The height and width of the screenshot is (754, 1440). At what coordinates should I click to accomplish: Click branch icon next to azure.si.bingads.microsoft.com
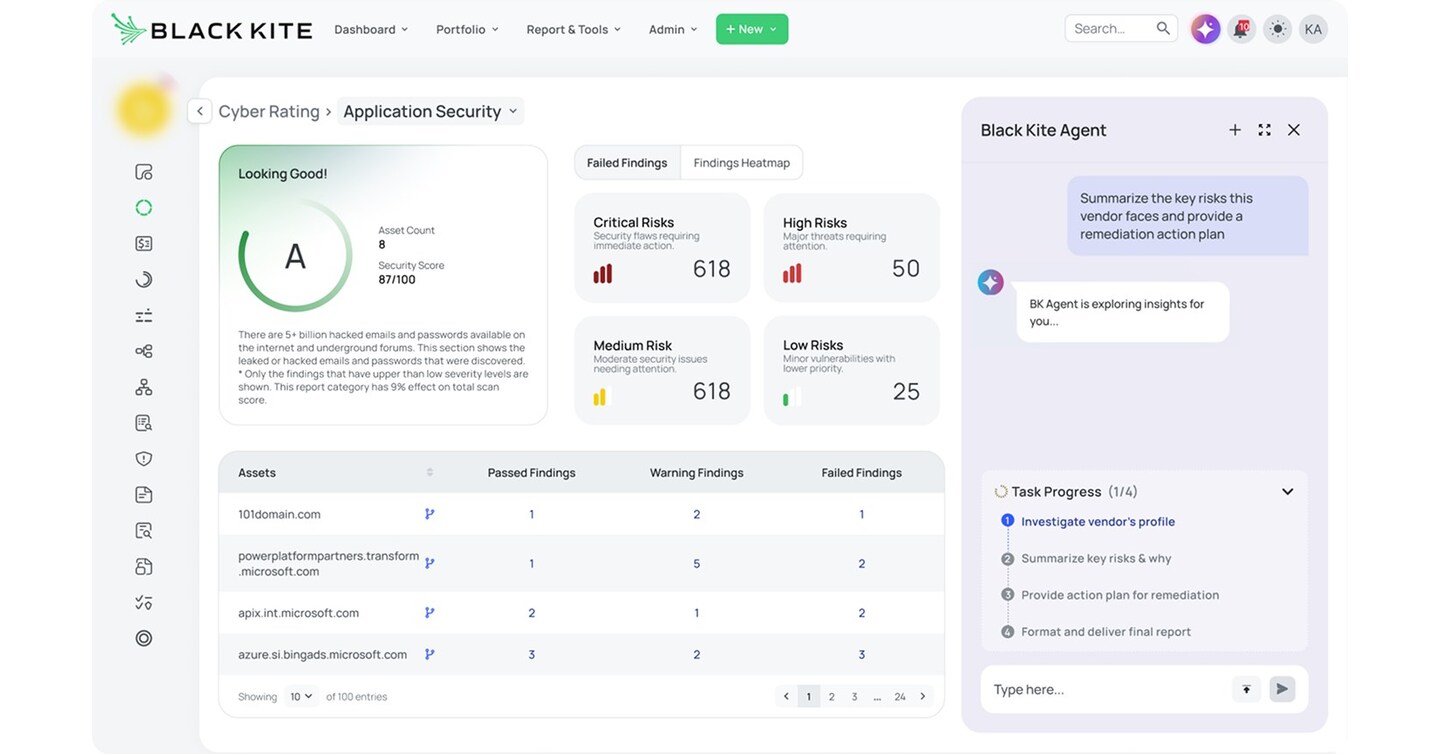tap(430, 655)
